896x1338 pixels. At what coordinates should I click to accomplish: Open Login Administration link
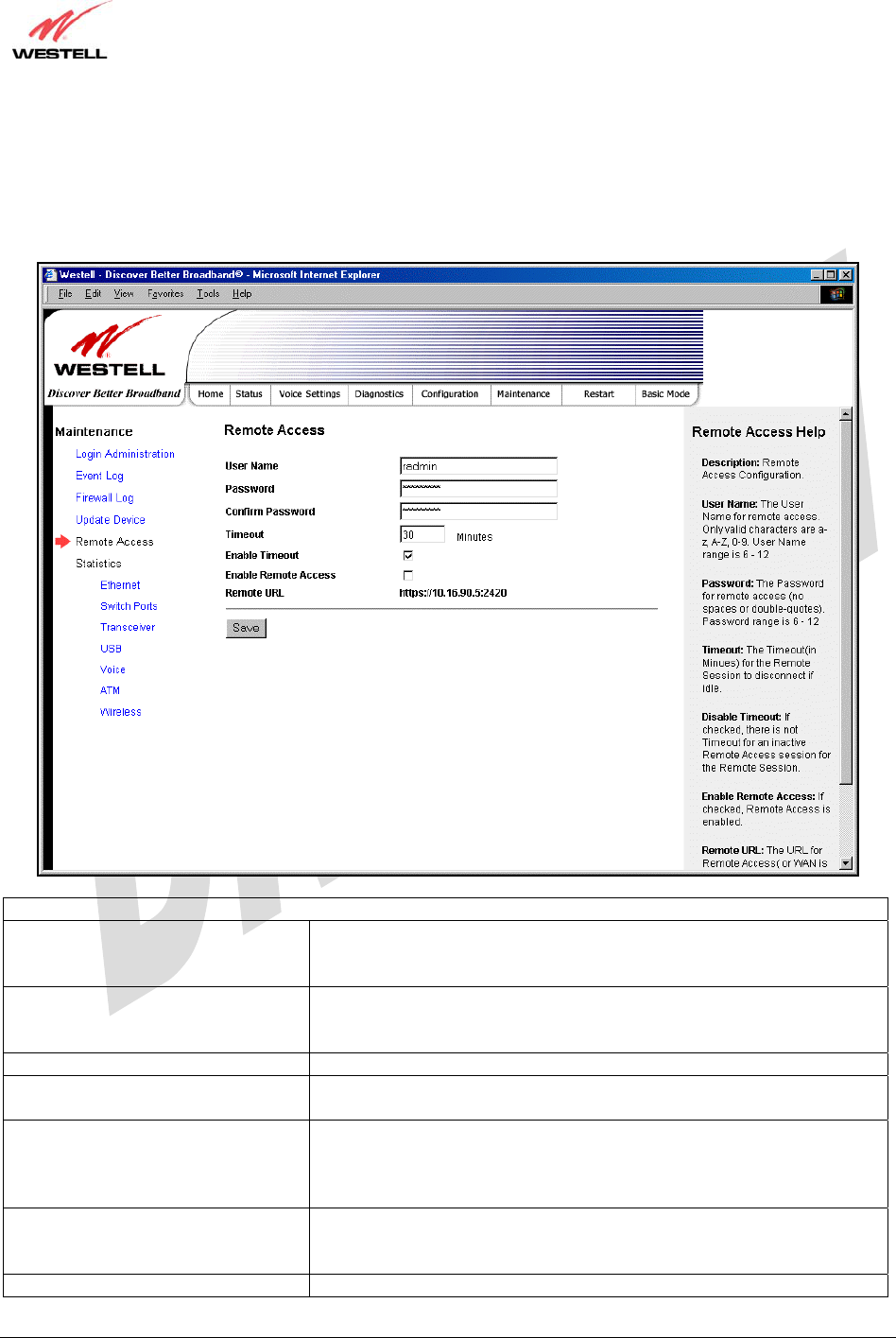[126, 455]
